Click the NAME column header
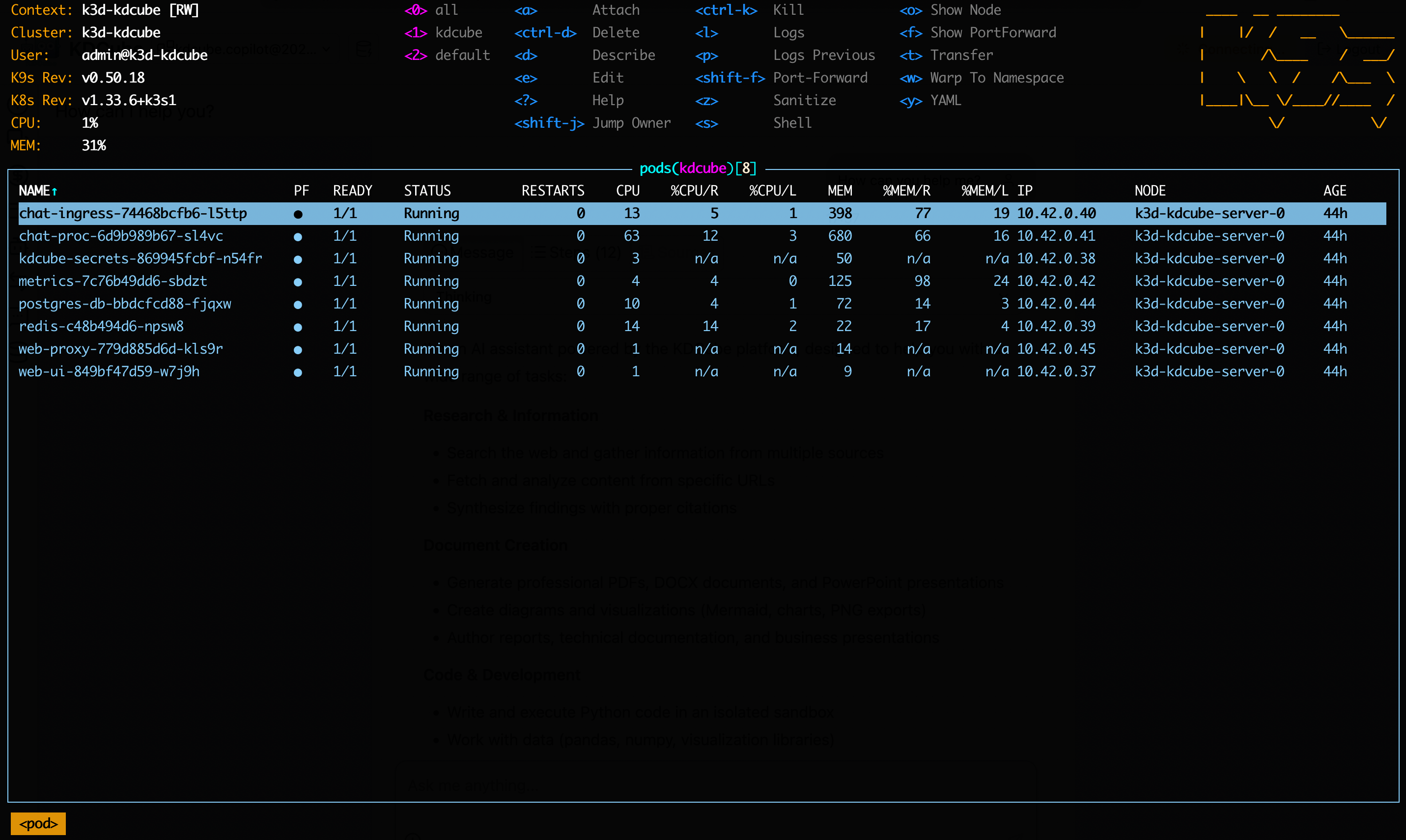1406x840 pixels. 38,191
